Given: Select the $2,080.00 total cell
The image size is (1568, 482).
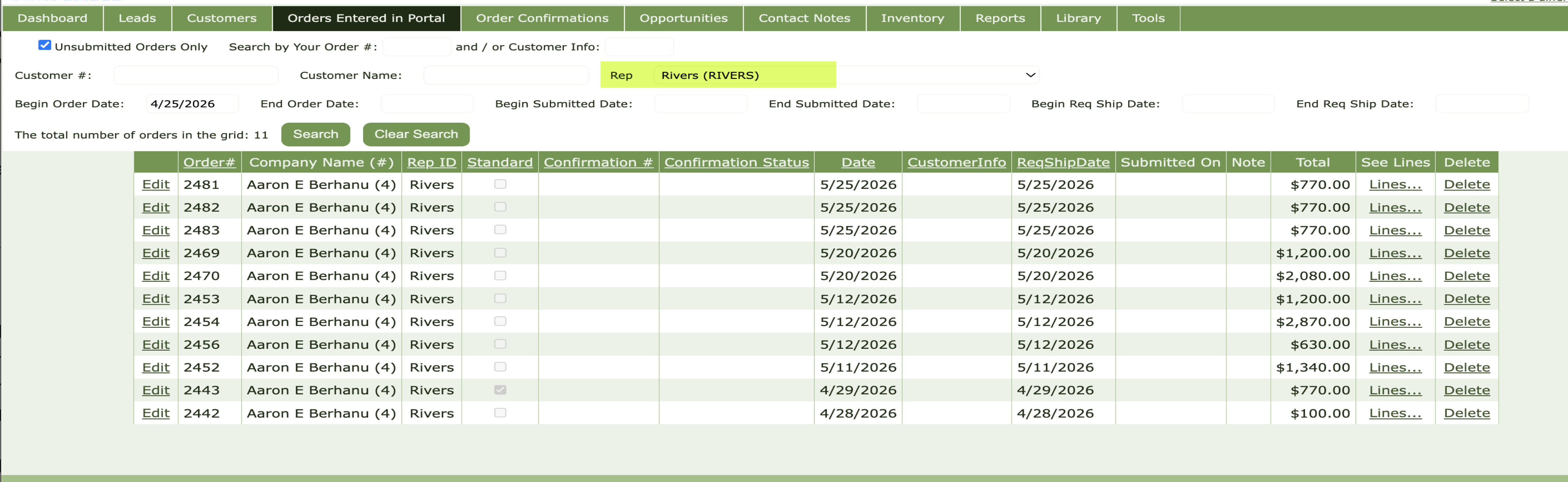Looking at the screenshot, I should (1313, 276).
